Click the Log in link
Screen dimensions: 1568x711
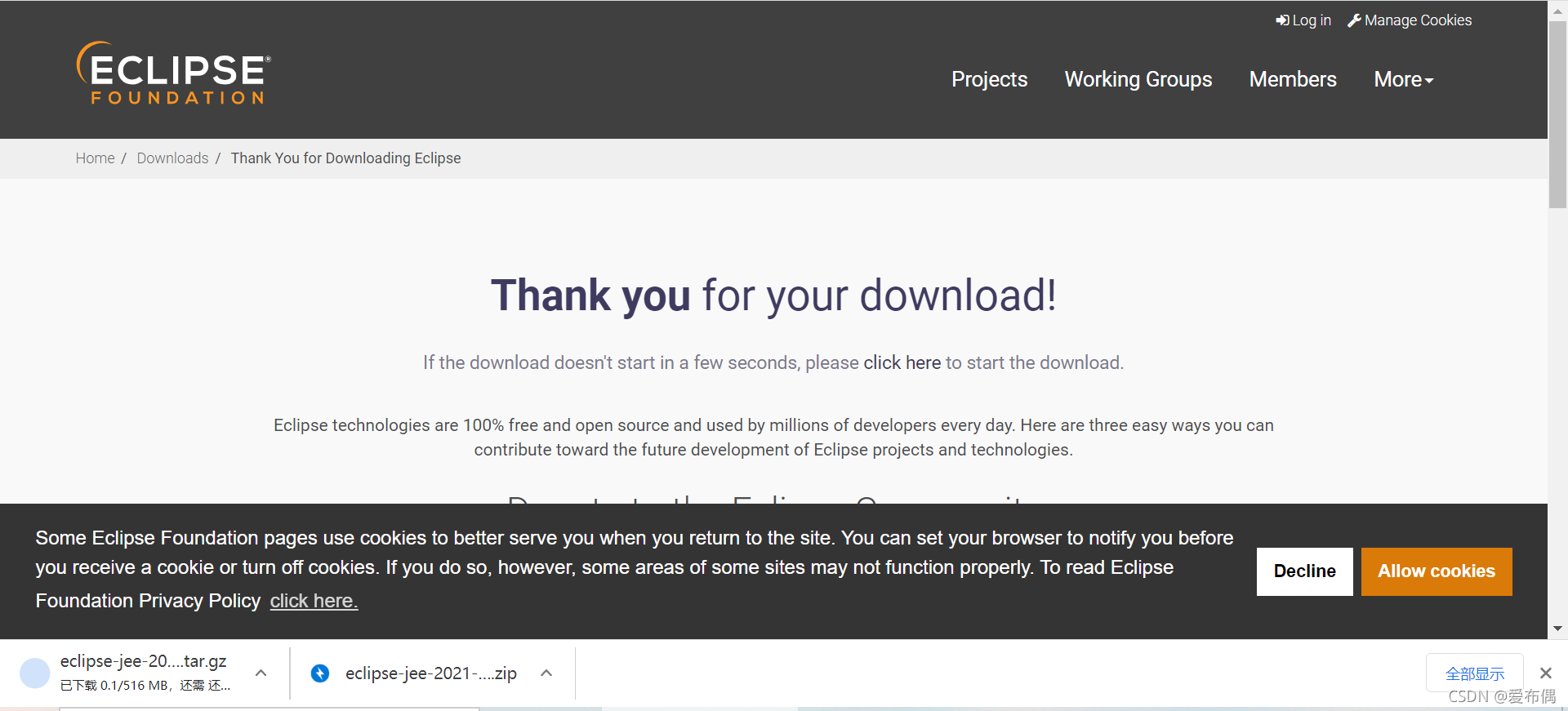tap(1303, 20)
